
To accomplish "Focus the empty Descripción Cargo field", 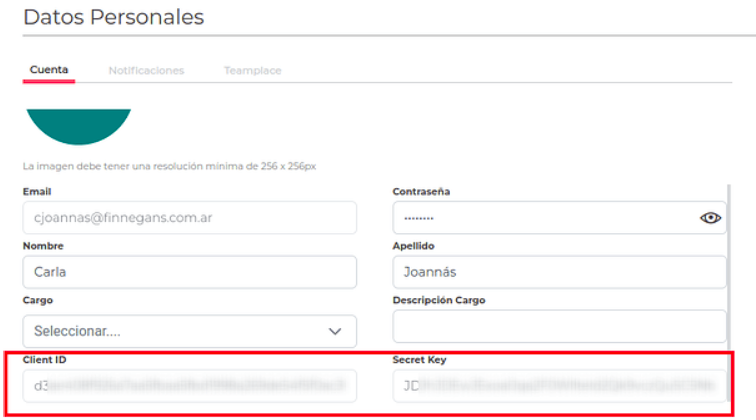I will click(x=559, y=326).
